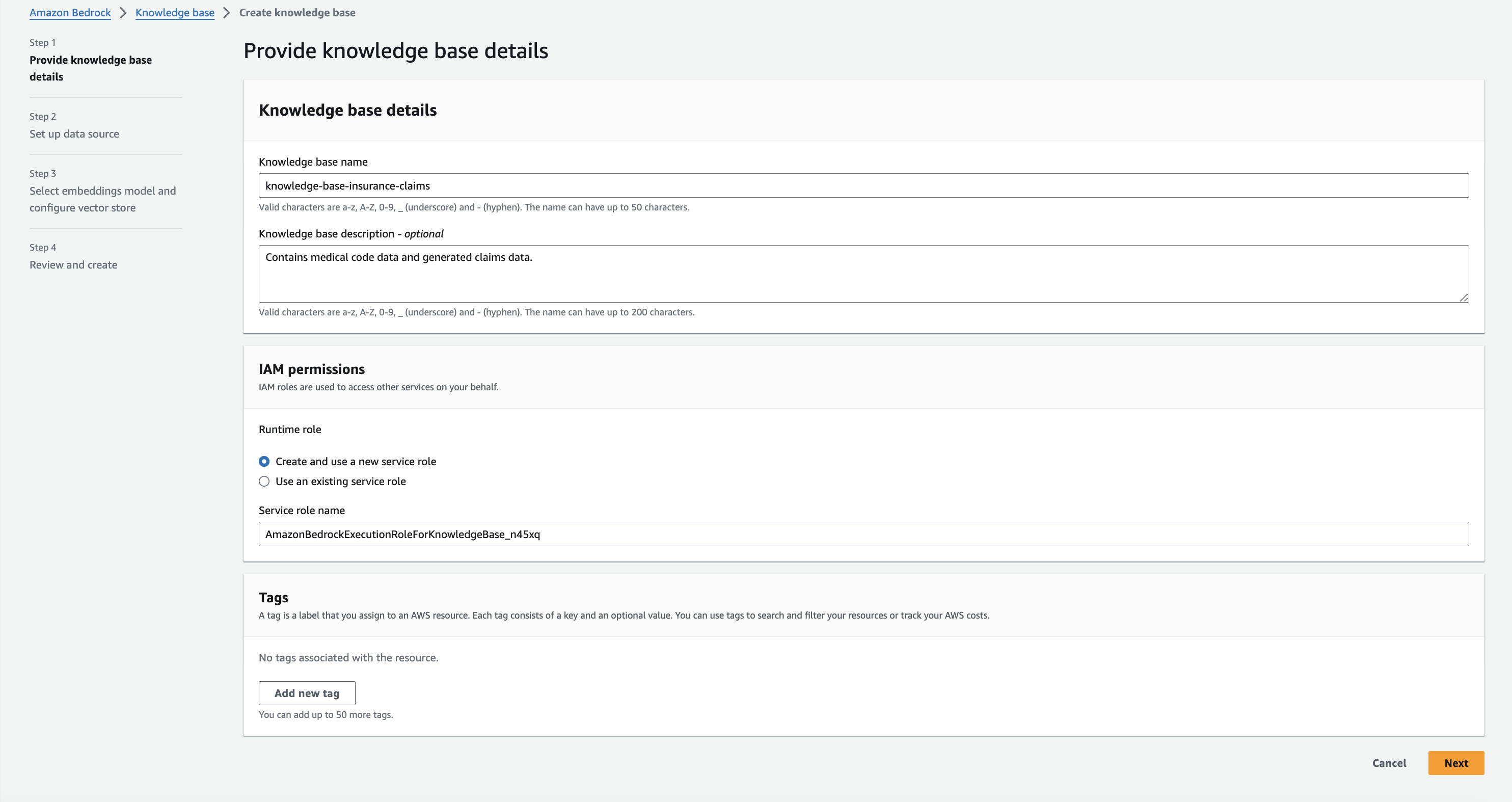Open the Knowledge base breadcrumb link
1512x802 pixels.
(174, 12)
